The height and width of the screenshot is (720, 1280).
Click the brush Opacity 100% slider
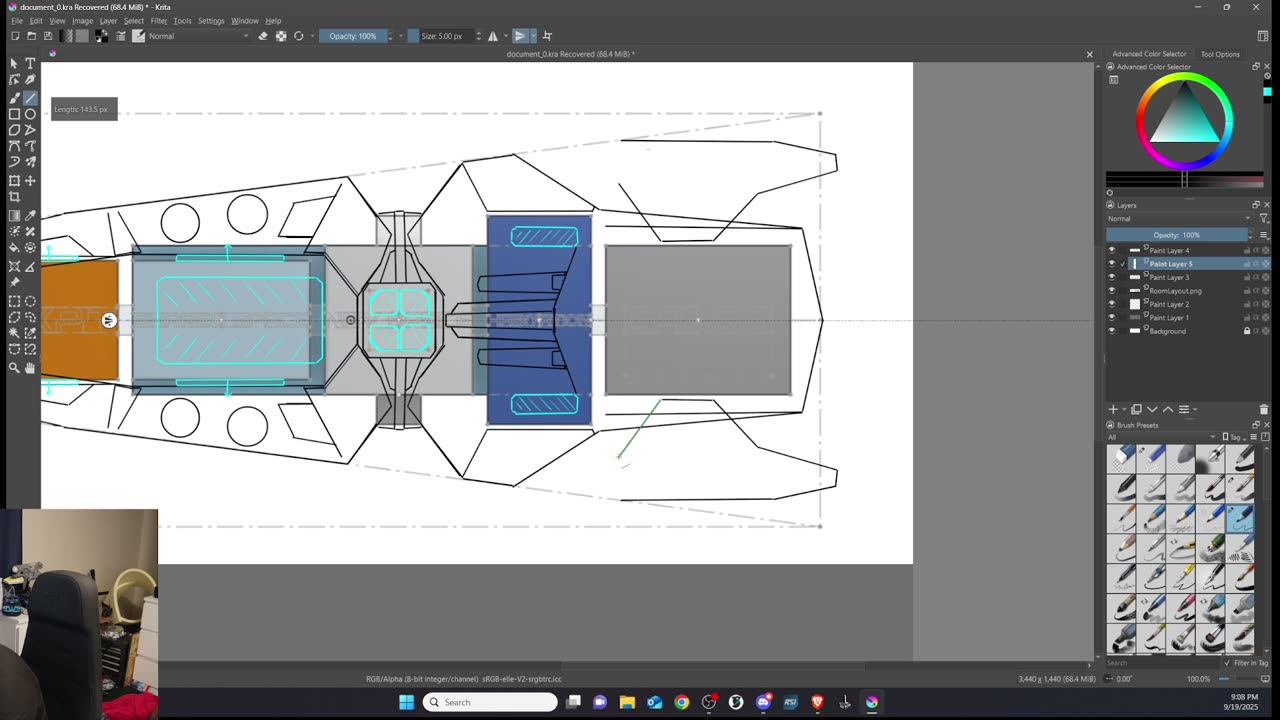coord(353,36)
